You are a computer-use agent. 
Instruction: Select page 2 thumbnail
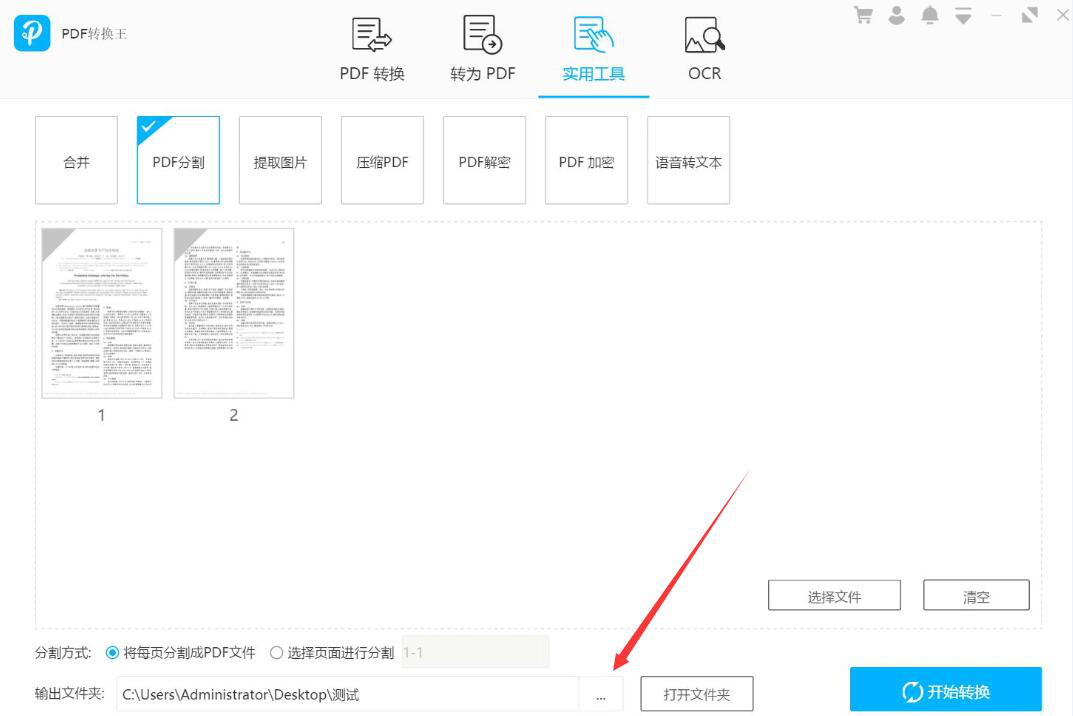pyautogui.click(x=234, y=313)
